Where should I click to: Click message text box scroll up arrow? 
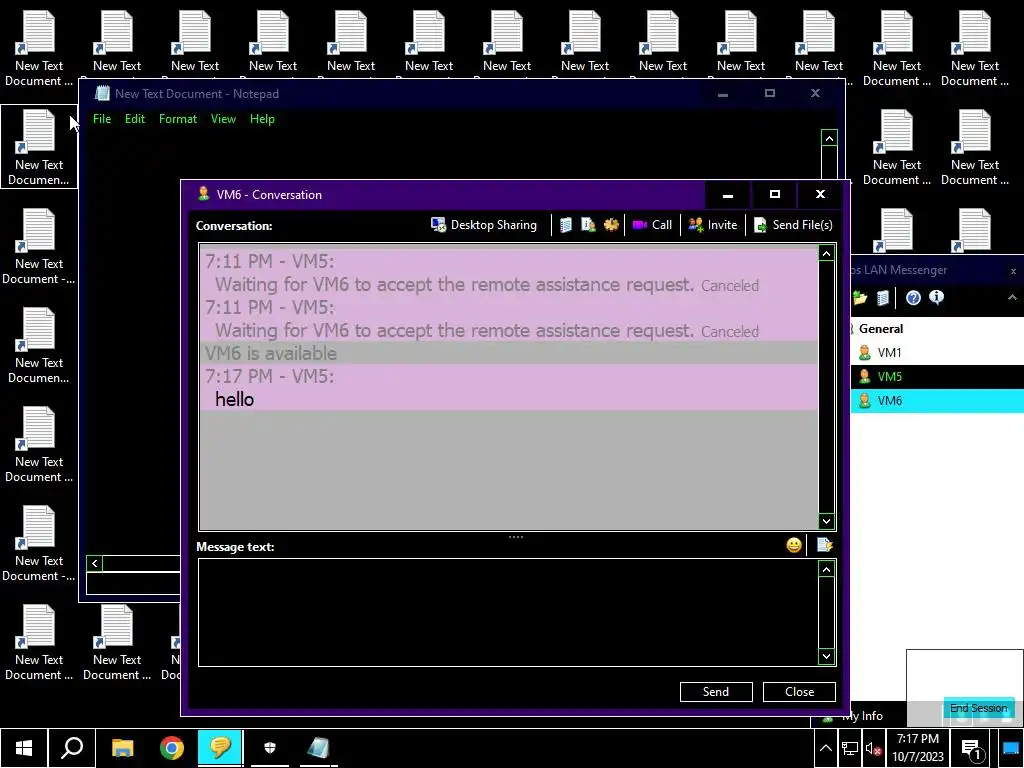coord(827,569)
